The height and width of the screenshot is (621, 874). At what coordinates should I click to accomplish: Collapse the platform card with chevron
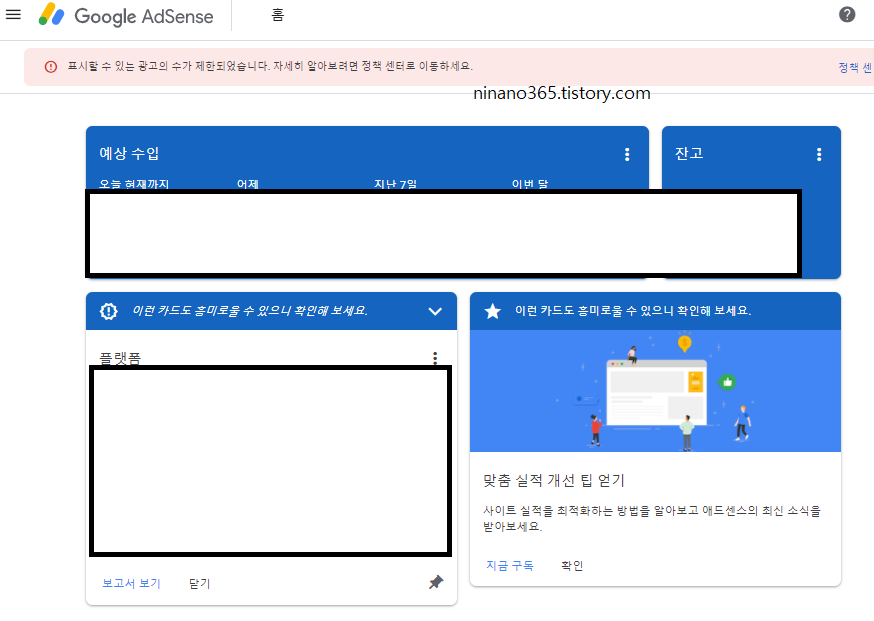pyautogui.click(x=435, y=311)
